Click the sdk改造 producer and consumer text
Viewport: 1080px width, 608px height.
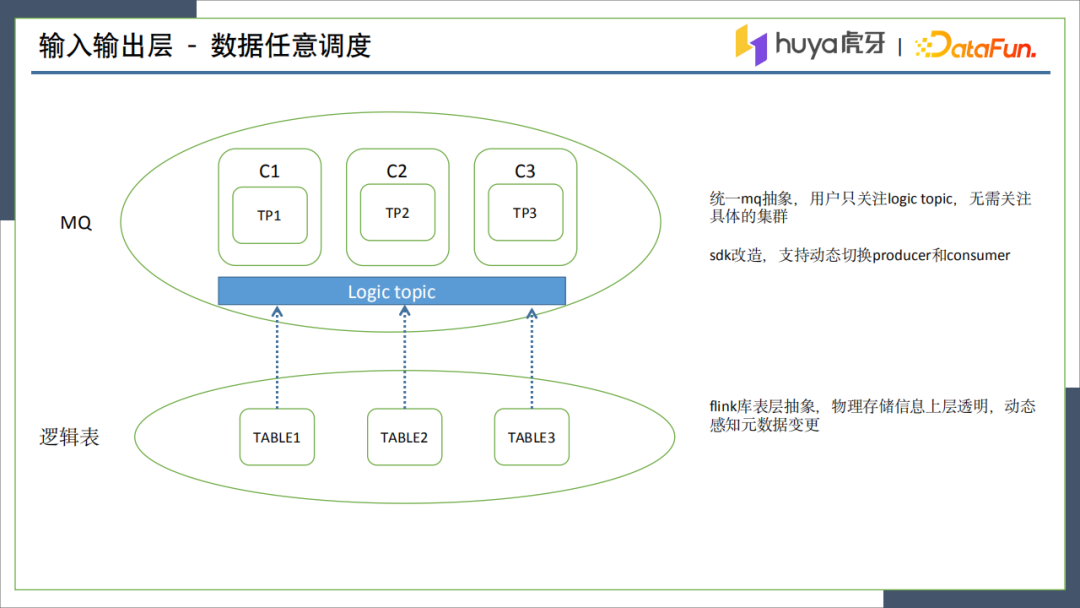pyautogui.click(x=860, y=255)
